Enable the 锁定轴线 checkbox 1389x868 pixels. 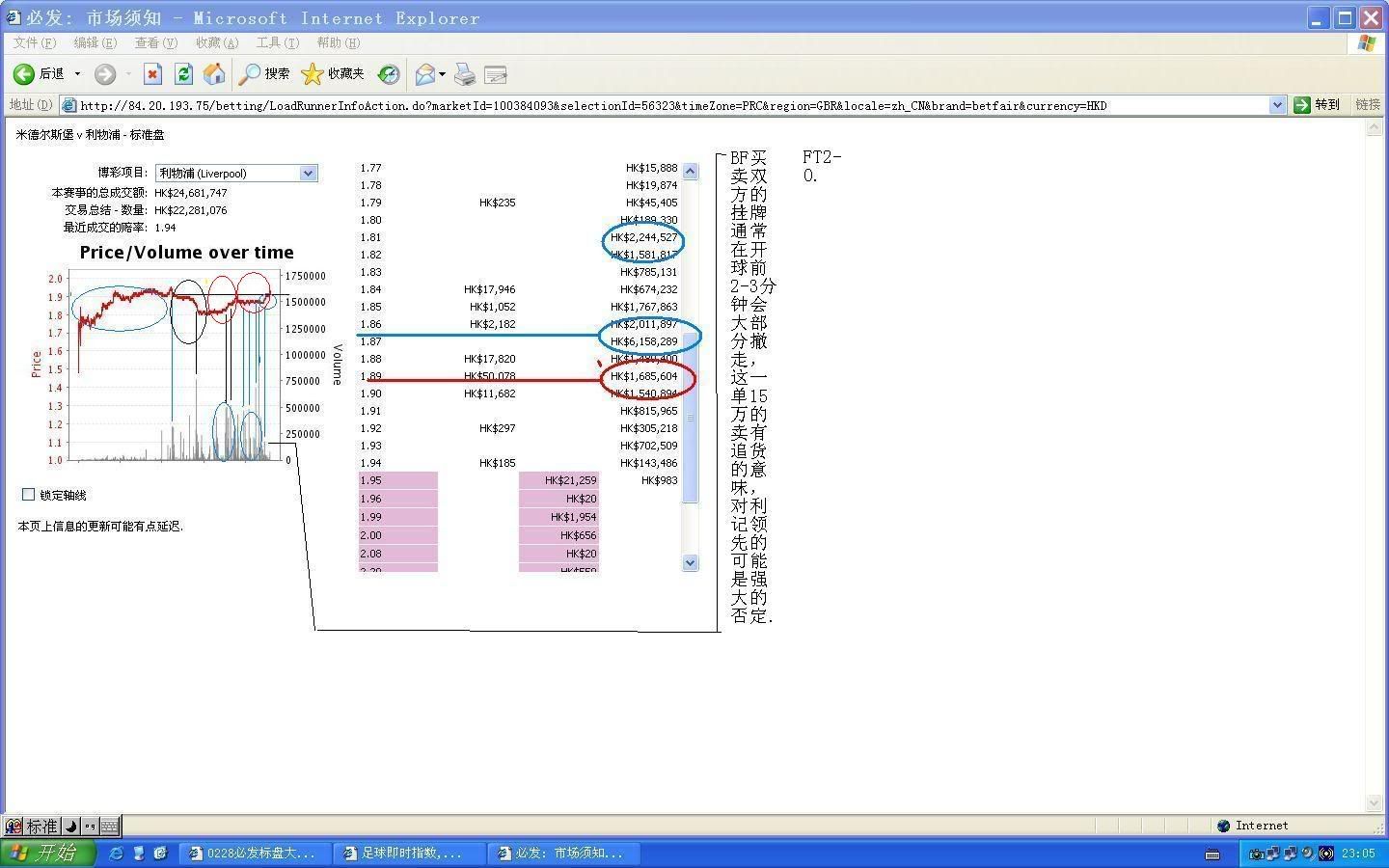coord(29,495)
